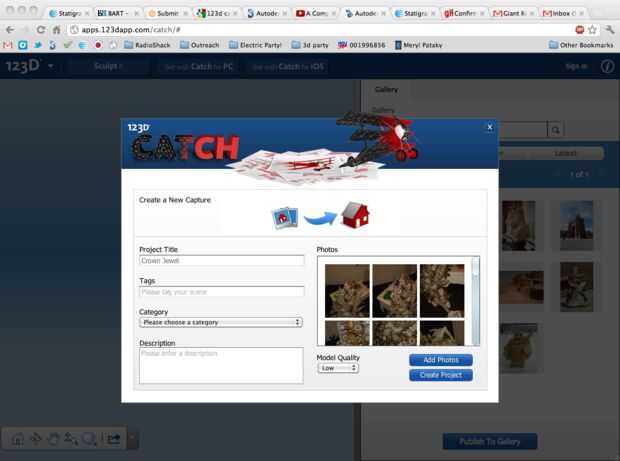Select the orbit tool in bottom toolbar
Viewport: 620px width, 461px height.
[x=36, y=438]
